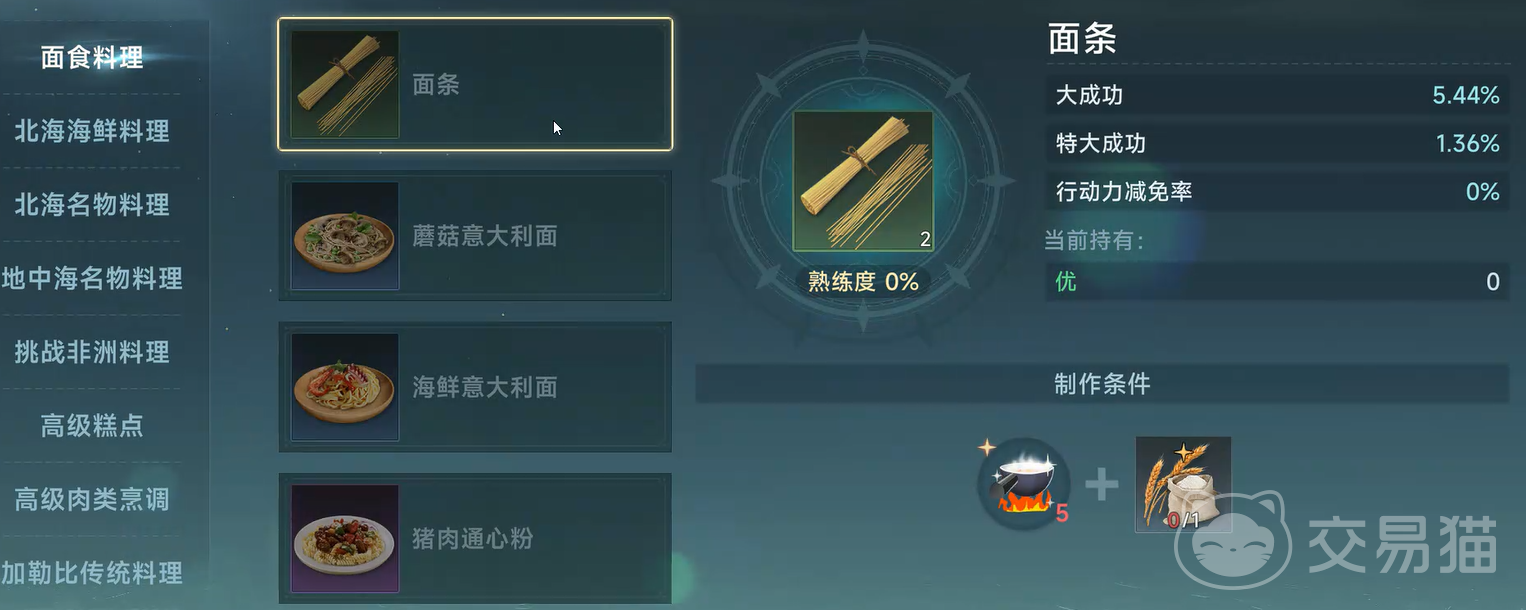Image resolution: width=1526 pixels, height=610 pixels.
Task: Click the mushroom pasta dish icon
Action: [x=345, y=236]
